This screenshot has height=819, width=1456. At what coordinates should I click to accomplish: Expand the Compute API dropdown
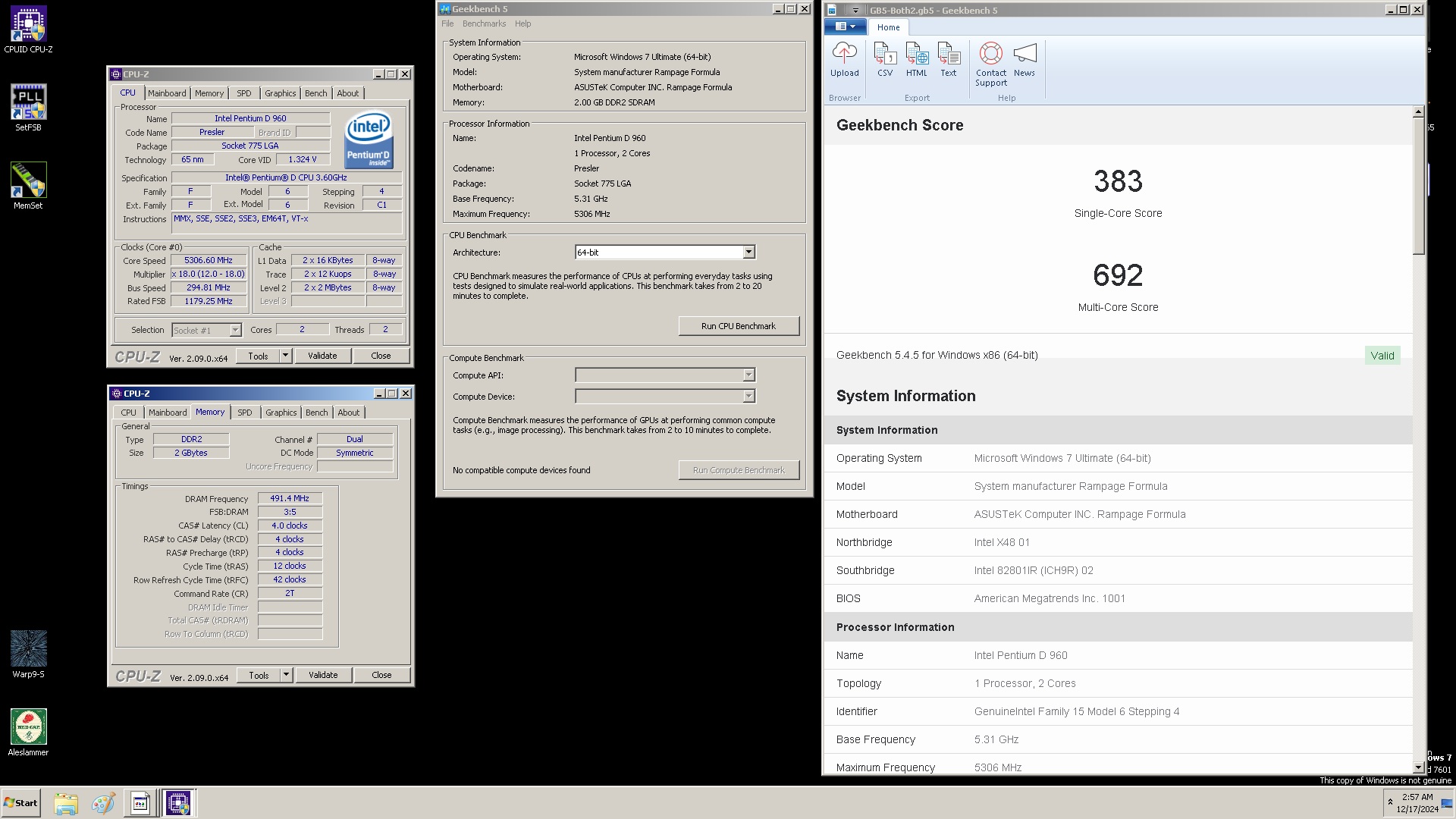pos(748,375)
